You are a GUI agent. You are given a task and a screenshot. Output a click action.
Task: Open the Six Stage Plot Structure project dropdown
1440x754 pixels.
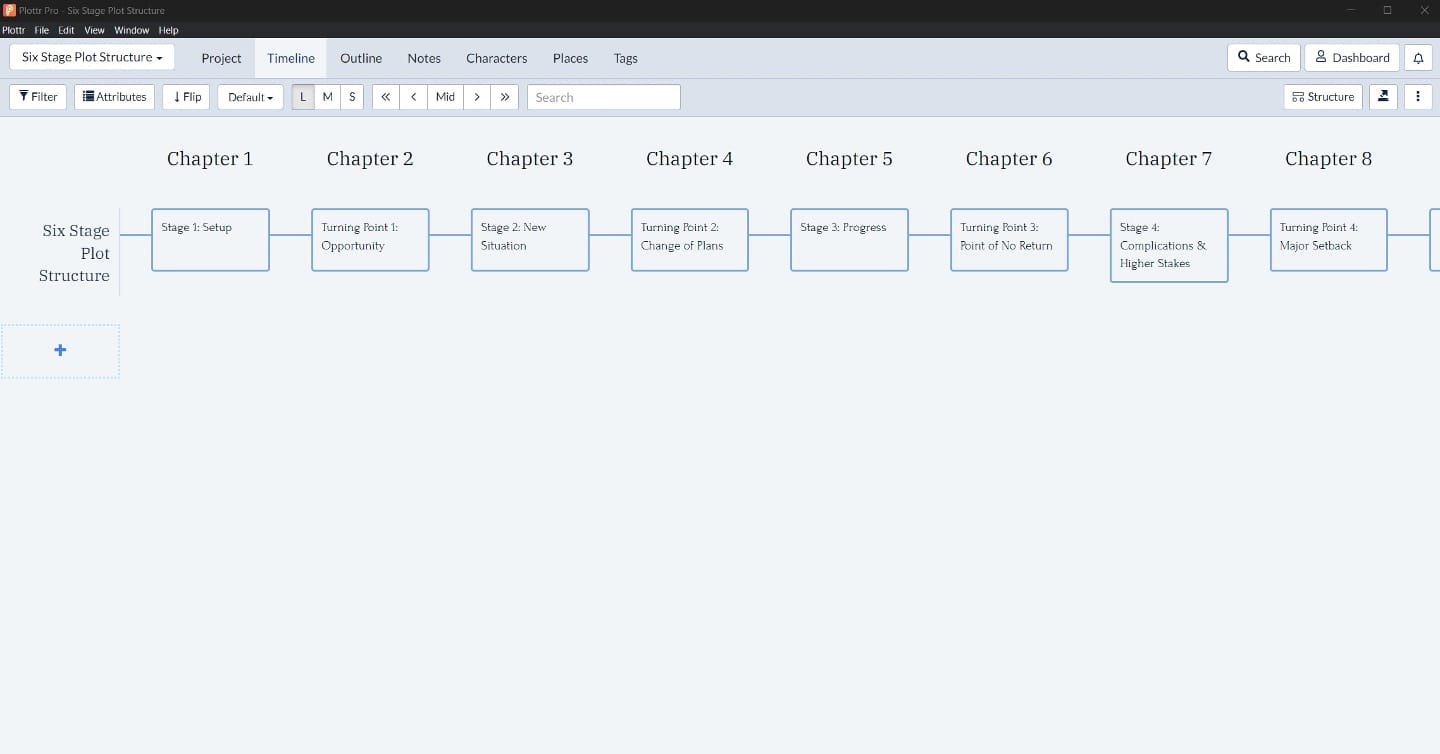[x=91, y=57]
